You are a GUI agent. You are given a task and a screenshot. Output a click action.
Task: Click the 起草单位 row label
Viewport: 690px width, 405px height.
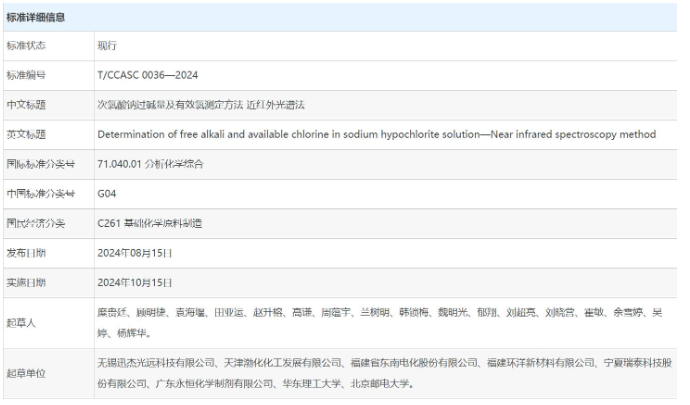point(26,373)
